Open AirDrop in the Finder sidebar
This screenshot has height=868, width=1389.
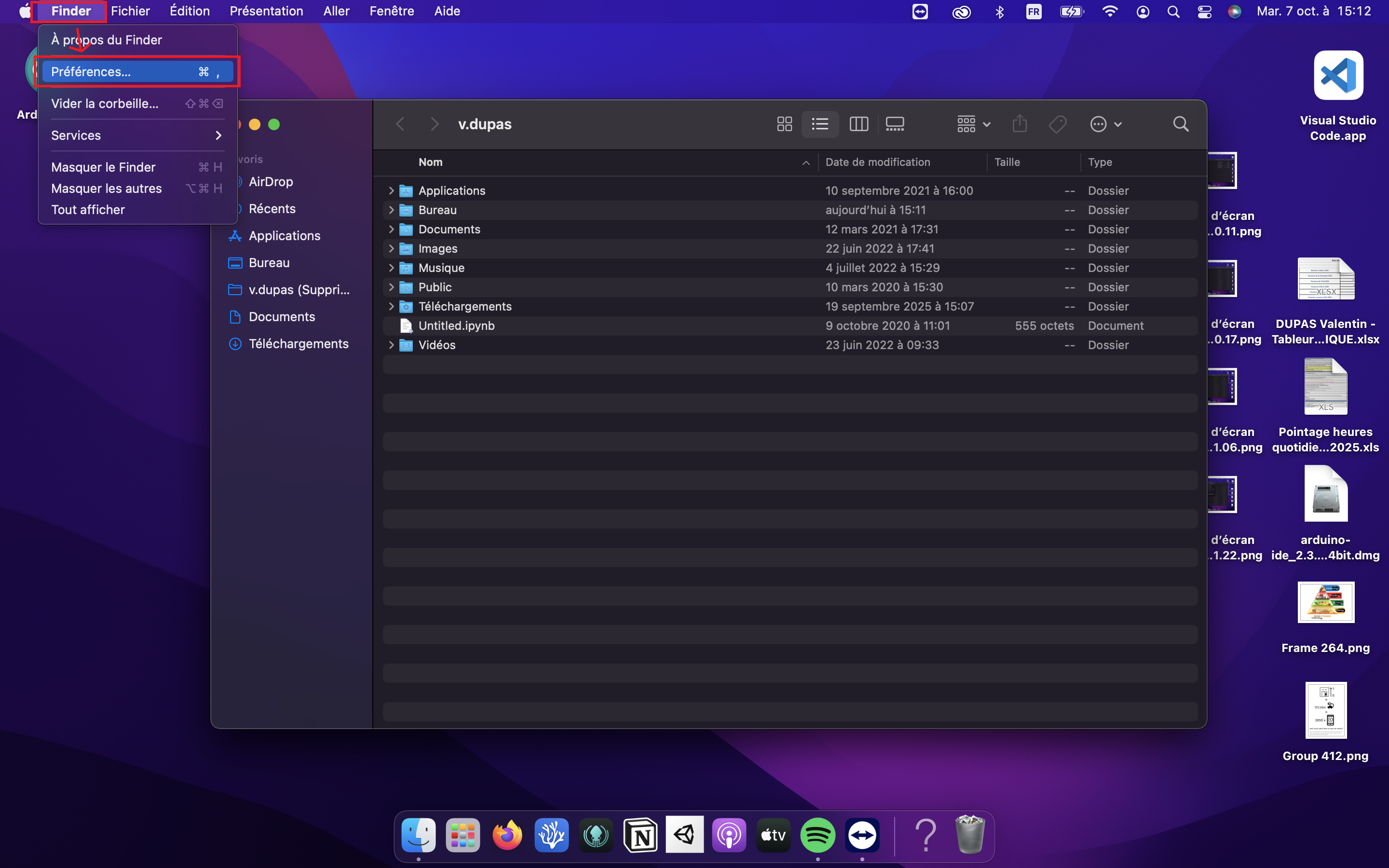coord(271,182)
